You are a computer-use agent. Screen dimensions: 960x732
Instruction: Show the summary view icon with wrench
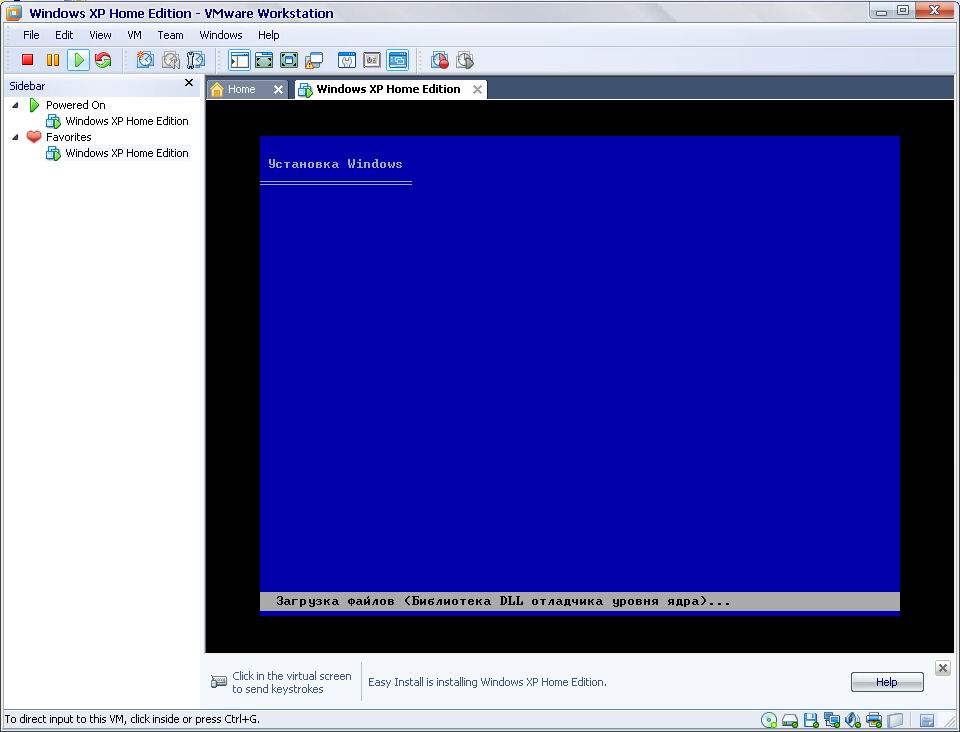[347, 60]
